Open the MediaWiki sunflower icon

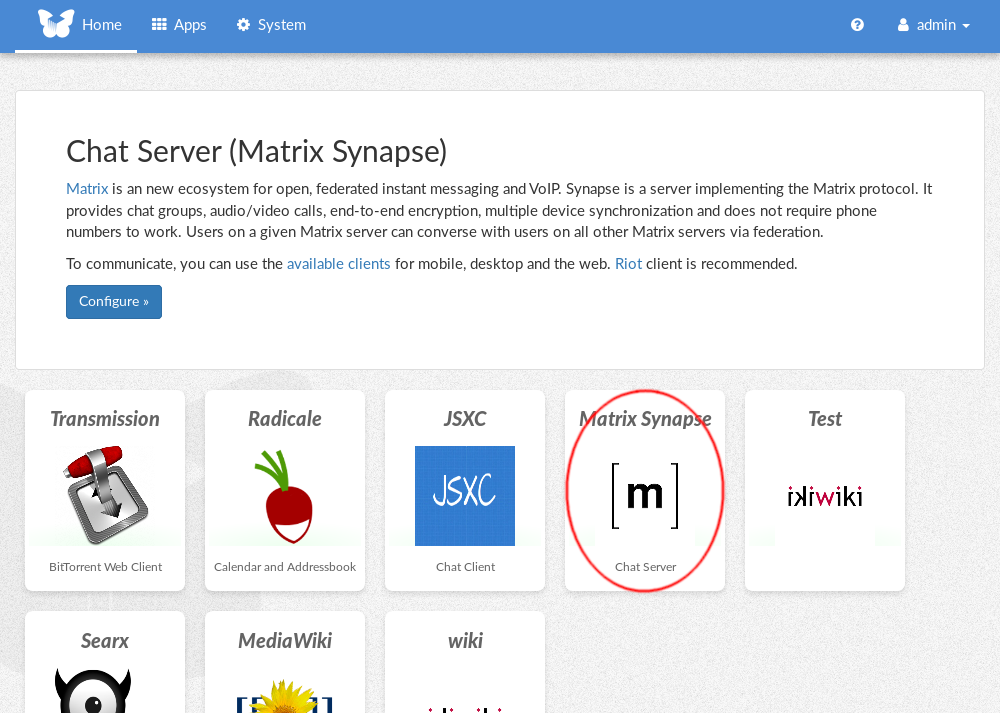click(x=284, y=696)
